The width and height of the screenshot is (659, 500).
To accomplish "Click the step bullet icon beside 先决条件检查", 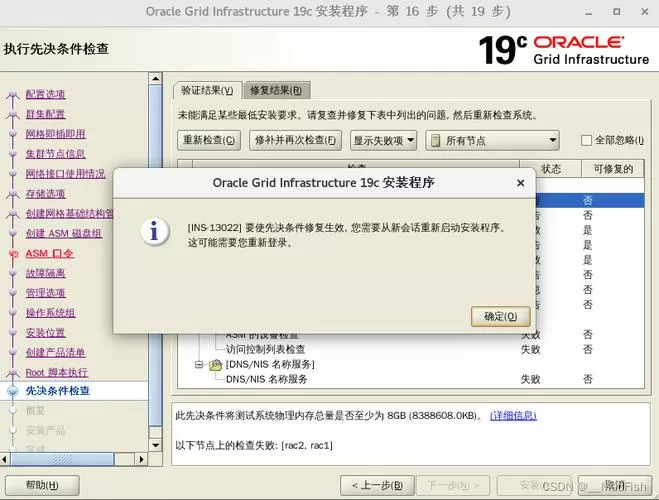I will [13, 391].
